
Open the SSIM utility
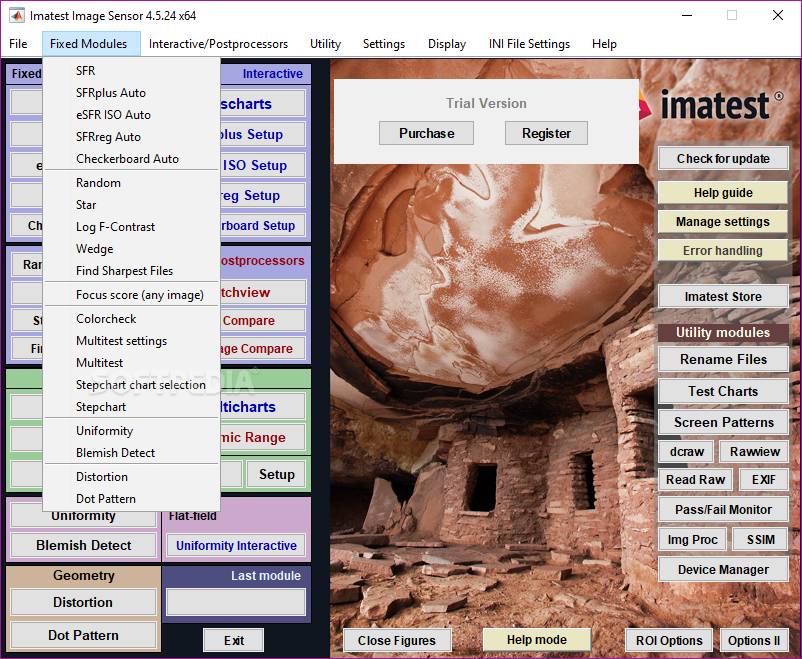(760, 540)
